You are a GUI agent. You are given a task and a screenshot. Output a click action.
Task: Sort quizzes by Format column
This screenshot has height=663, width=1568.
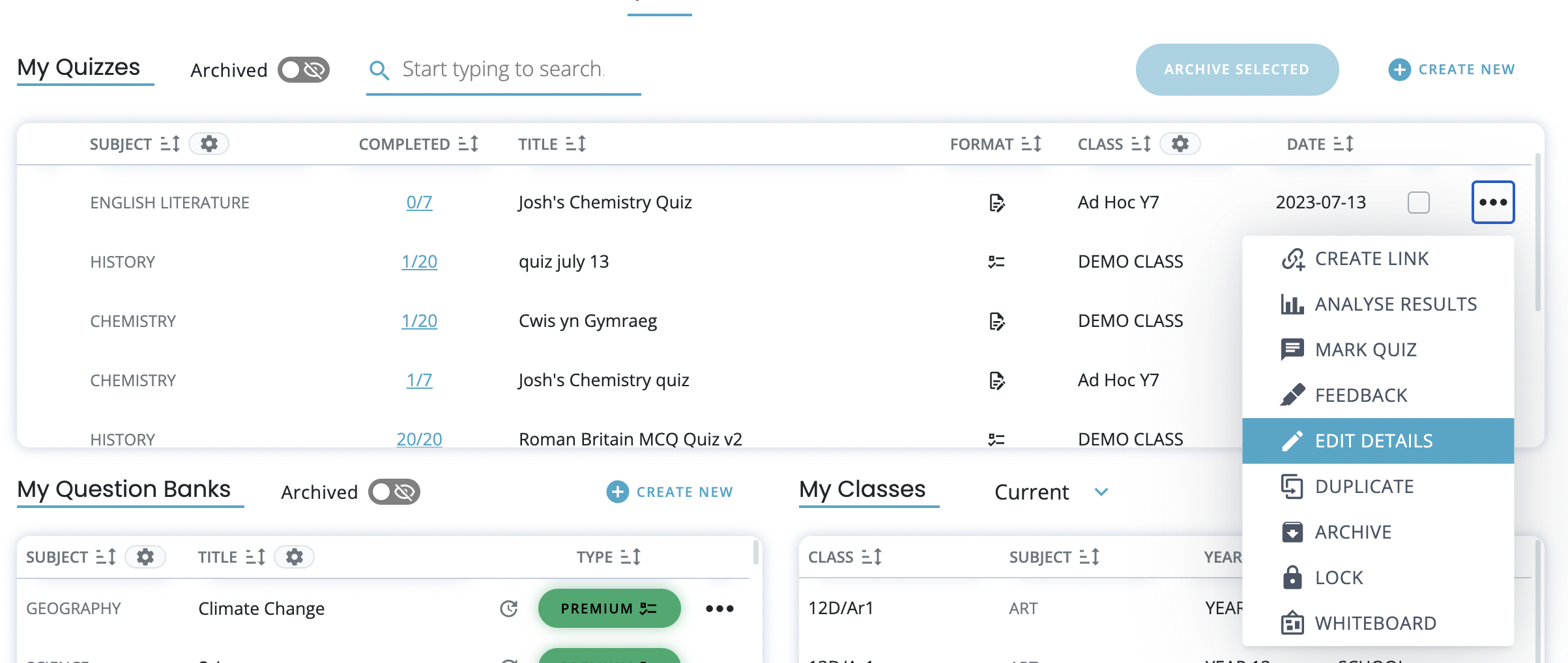(x=1031, y=144)
